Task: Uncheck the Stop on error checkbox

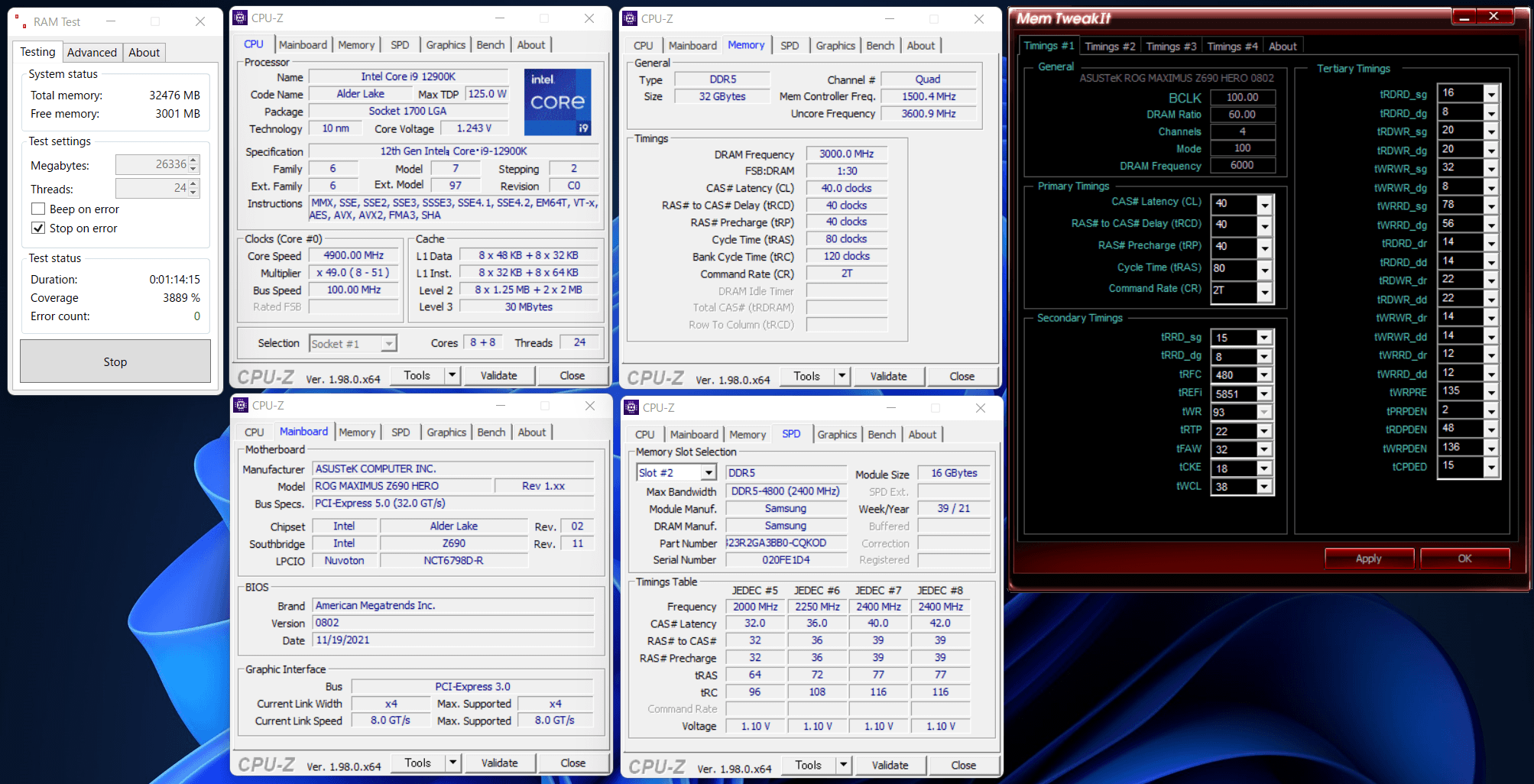Action: pyautogui.click(x=38, y=228)
